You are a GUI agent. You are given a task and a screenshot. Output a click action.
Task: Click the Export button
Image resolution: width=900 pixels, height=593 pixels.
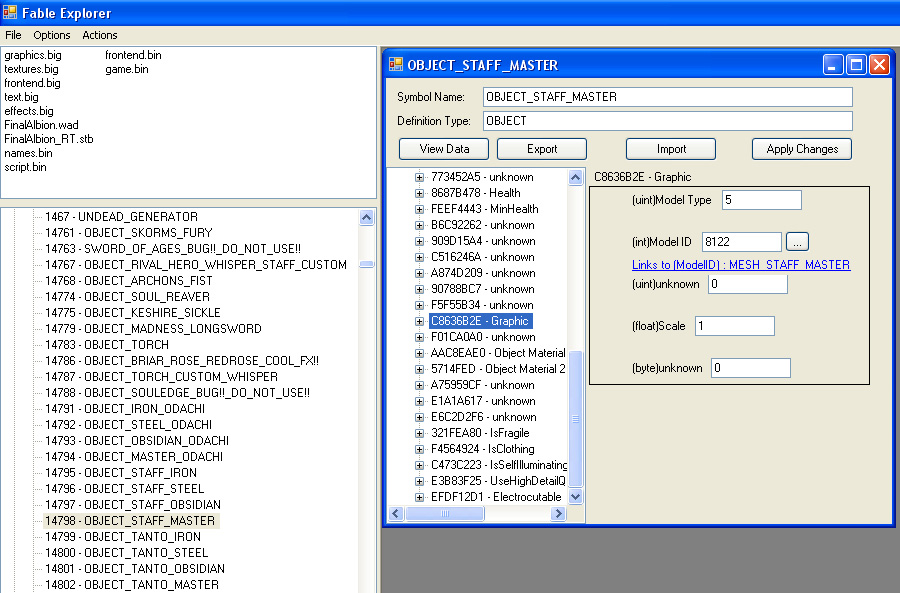(542, 149)
